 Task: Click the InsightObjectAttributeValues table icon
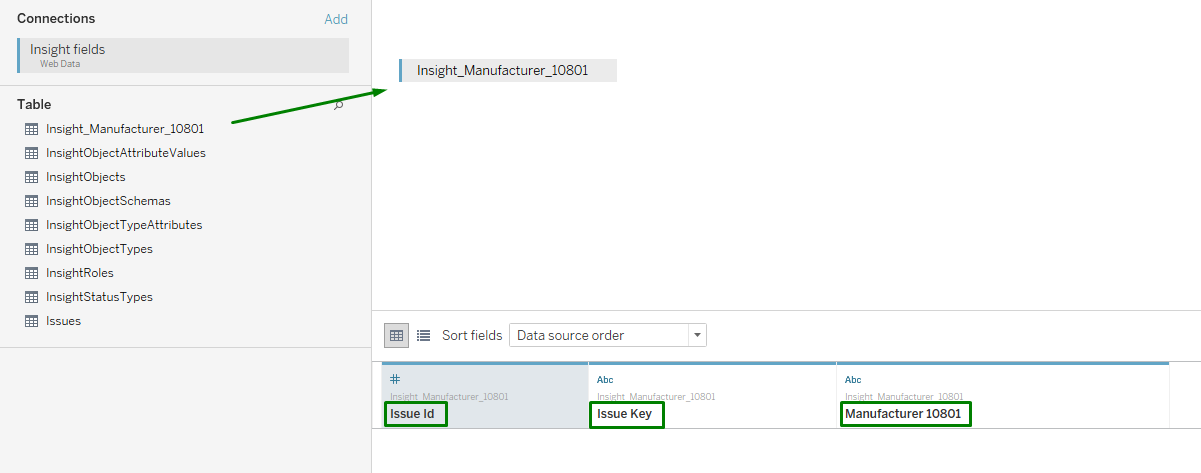pos(31,153)
